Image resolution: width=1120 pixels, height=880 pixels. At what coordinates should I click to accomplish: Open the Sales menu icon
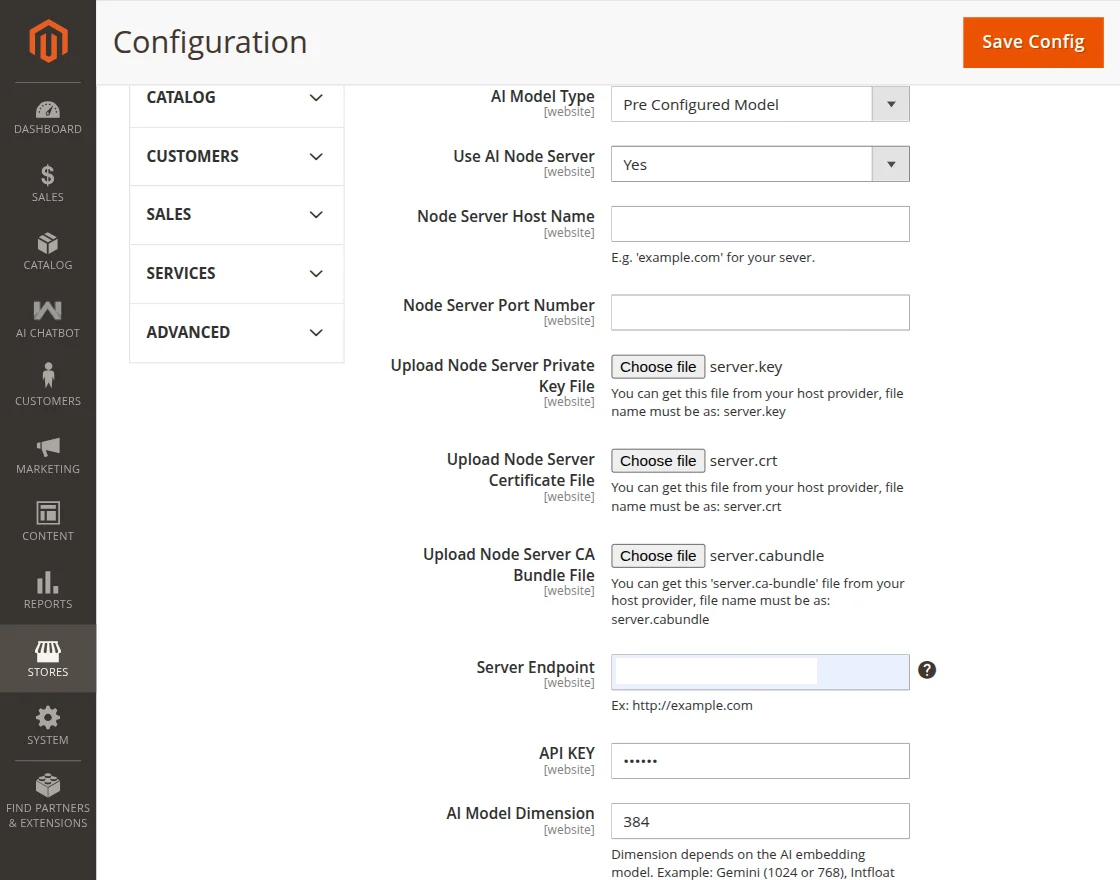(x=48, y=184)
